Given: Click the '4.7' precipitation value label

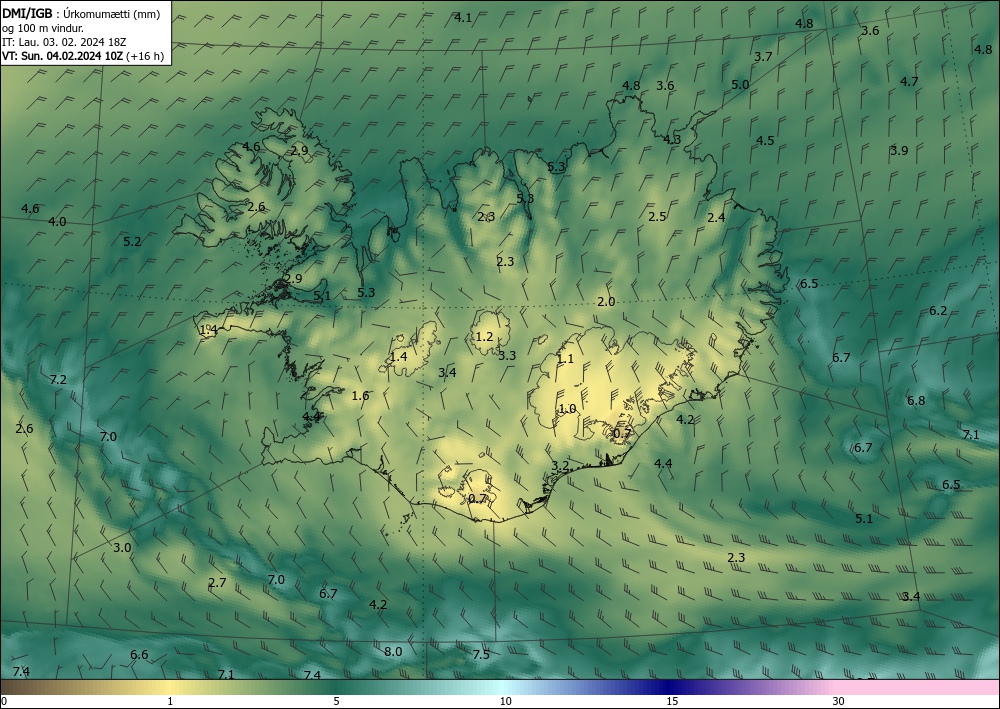Looking at the screenshot, I should pos(909,82).
